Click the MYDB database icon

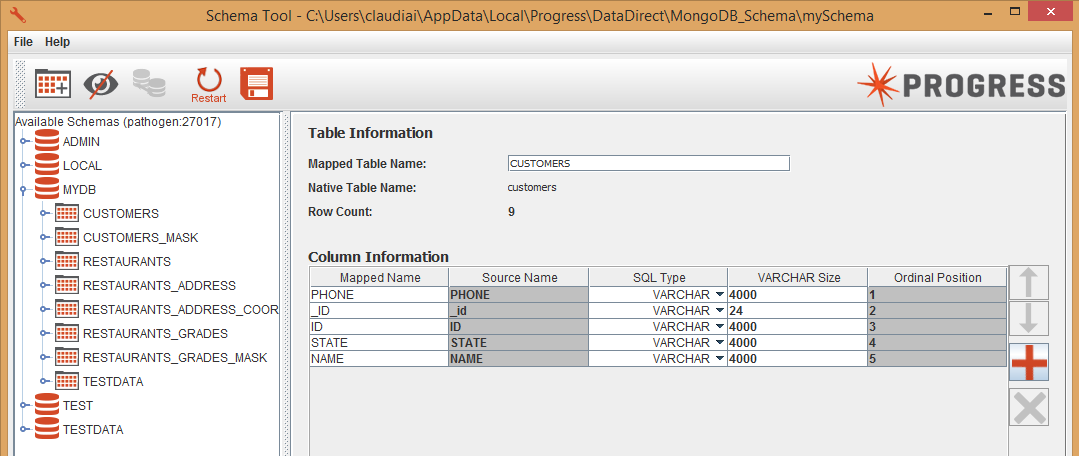click(47, 189)
